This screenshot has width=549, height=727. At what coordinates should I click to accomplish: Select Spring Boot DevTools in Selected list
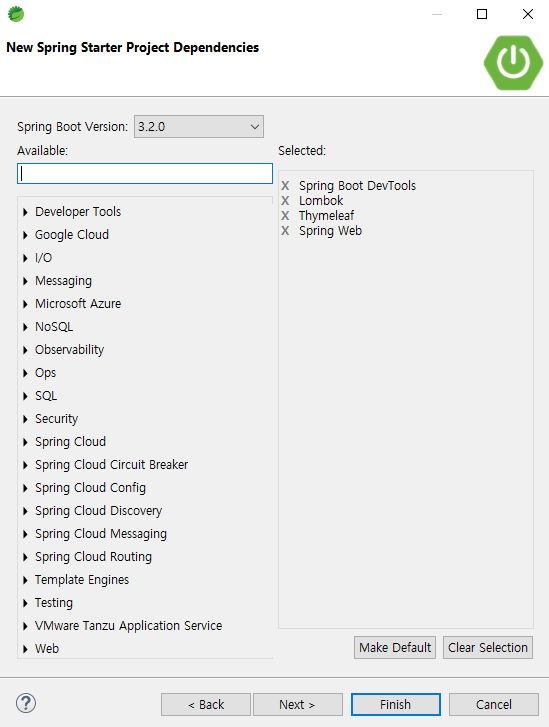coord(357,186)
